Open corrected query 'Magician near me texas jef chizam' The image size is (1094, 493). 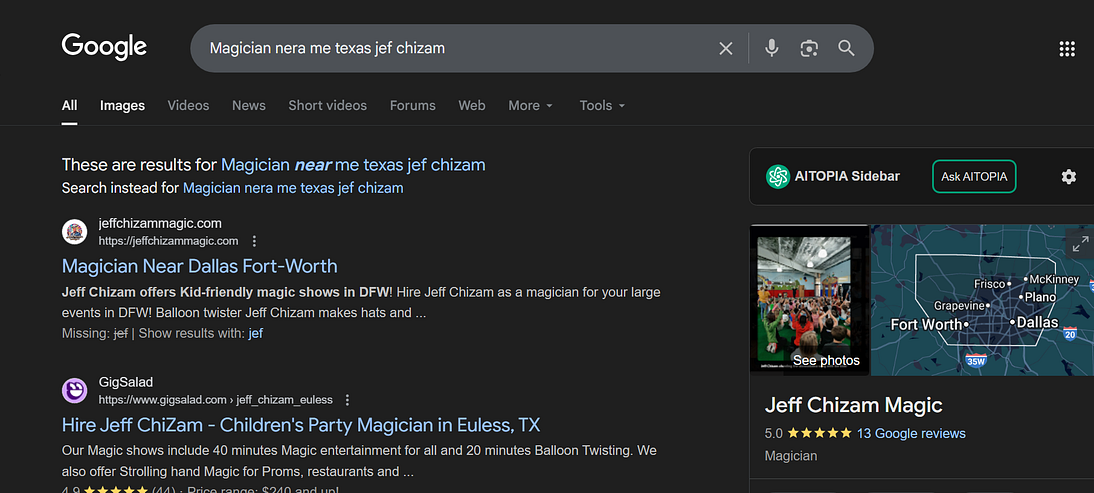pos(353,165)
